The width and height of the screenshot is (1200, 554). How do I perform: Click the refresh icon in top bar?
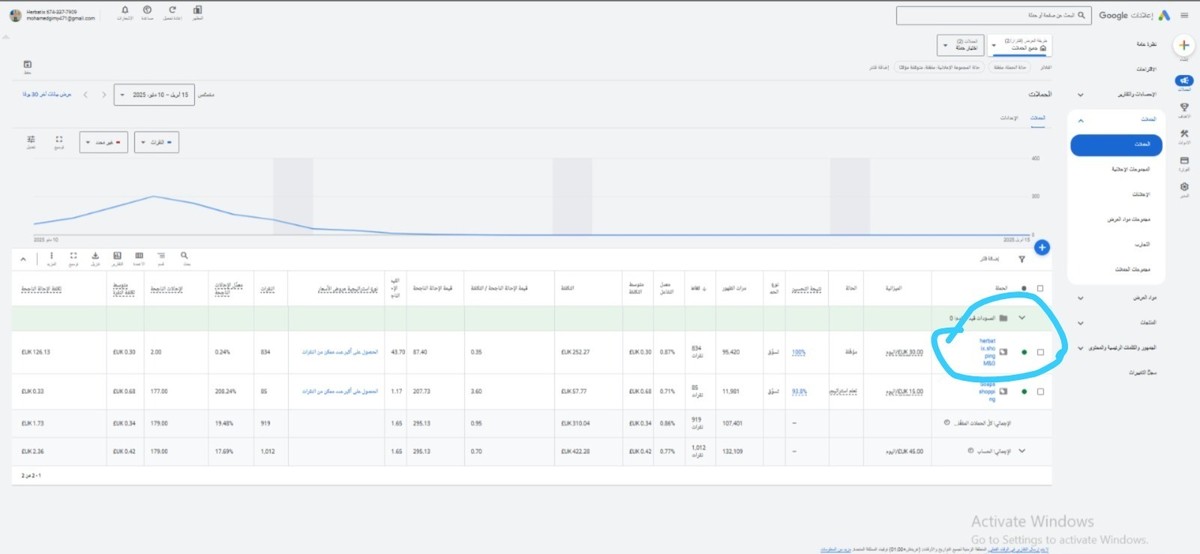point(173,11)
